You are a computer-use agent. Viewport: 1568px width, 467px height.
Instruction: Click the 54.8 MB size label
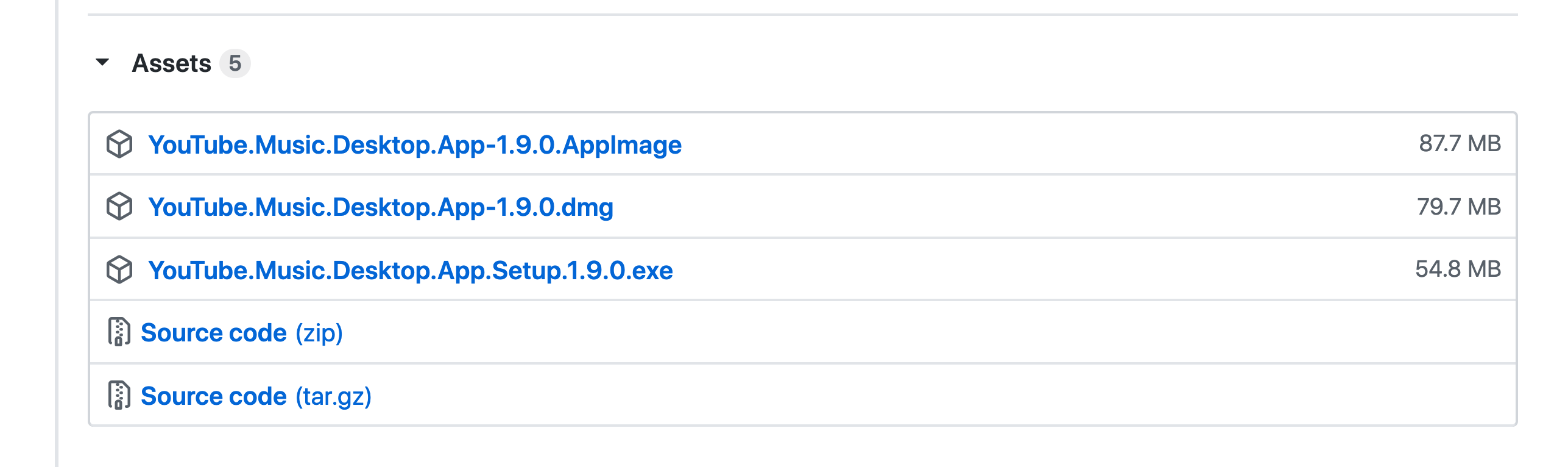(x=1458, y=269)
